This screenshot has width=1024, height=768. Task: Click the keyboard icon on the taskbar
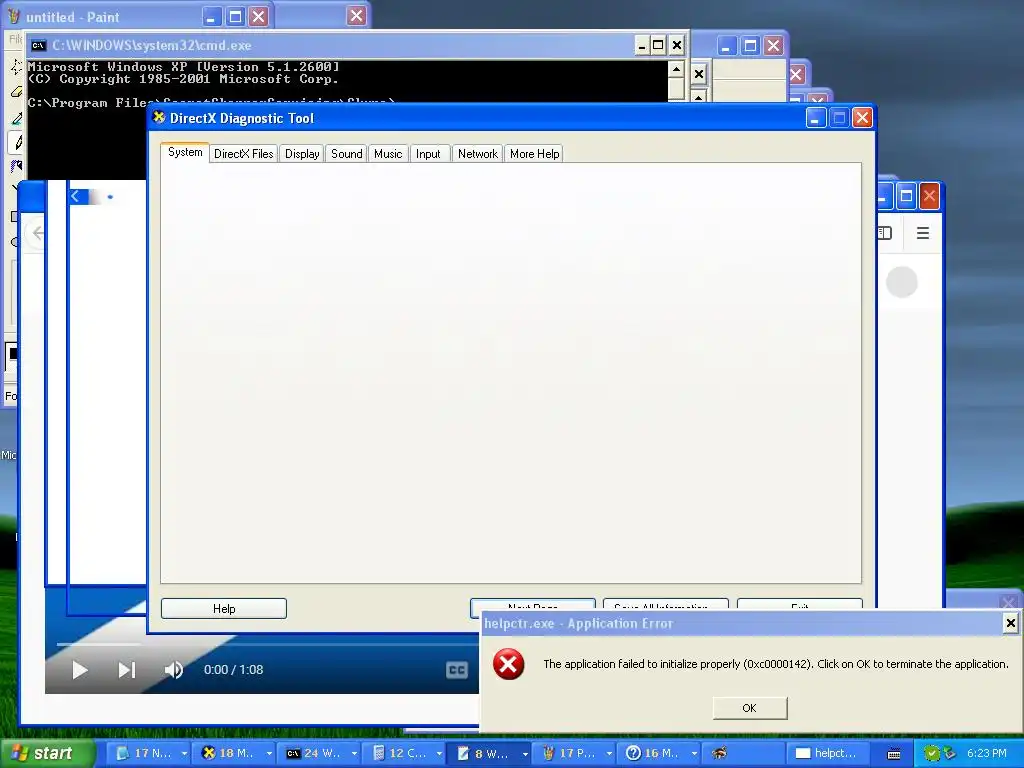point(893,754)
